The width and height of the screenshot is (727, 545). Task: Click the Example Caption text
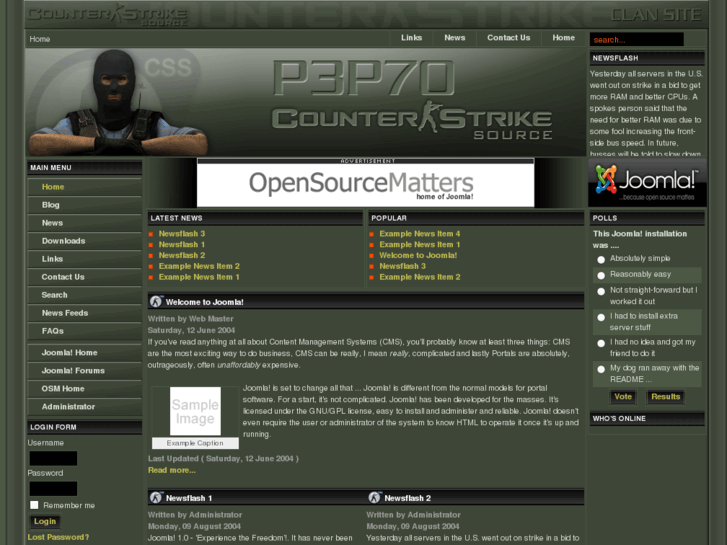(195, 443)
